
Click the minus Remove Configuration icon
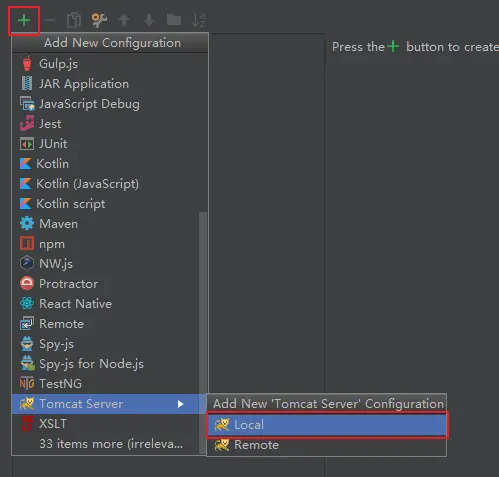pyautogui.click(x=50, y=21)
